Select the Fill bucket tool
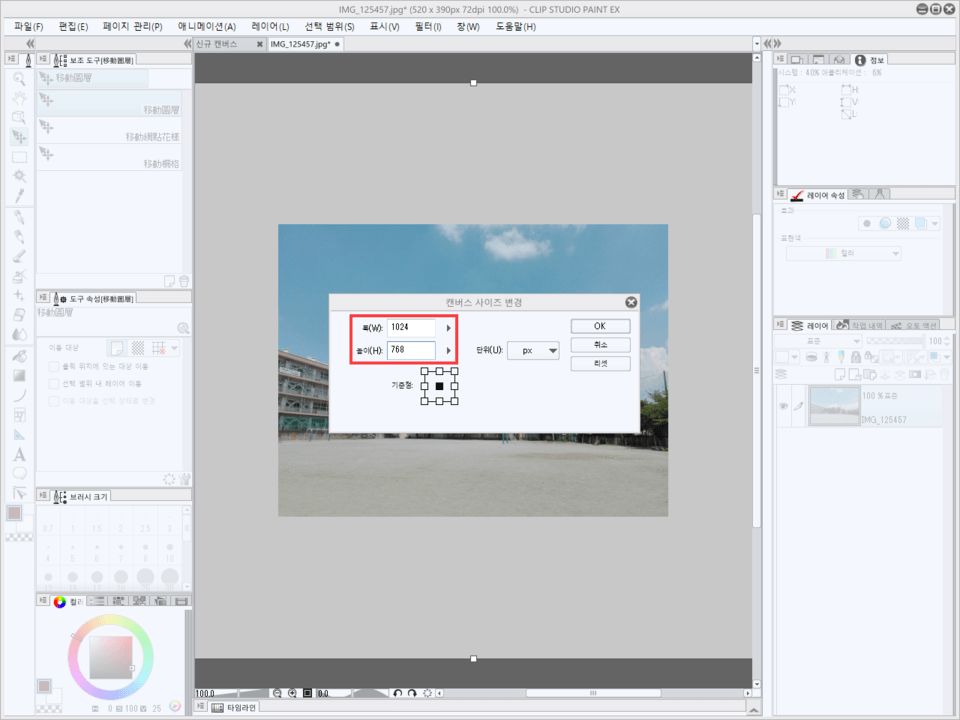 click(x=19, y=356)
